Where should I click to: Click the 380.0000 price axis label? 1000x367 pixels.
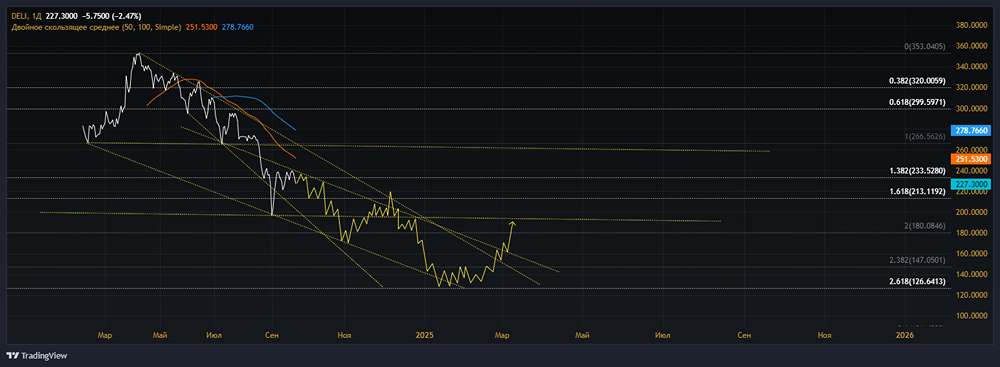point(971,26)
